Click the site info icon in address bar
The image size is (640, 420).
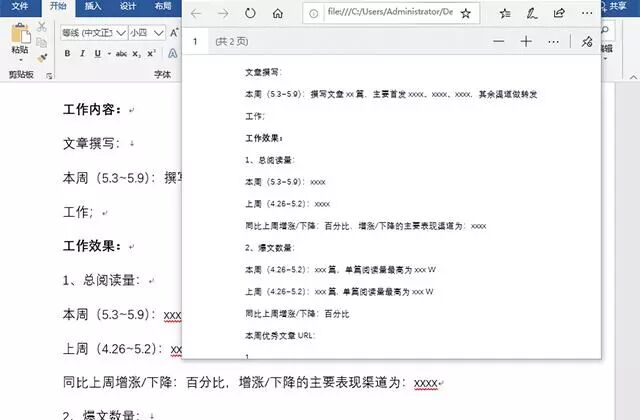(313, 13)
